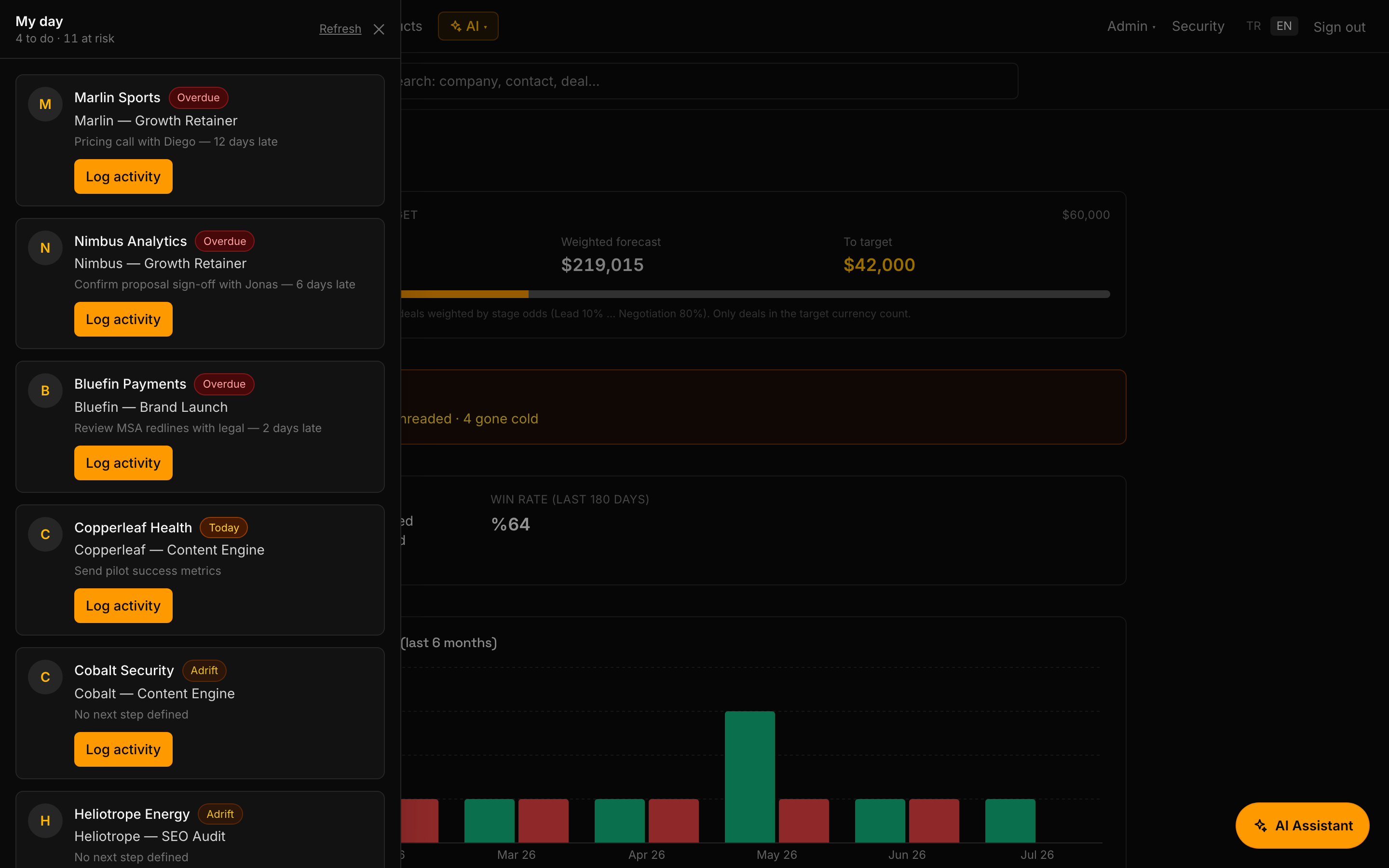
Task: Refresh the My day list
Action: [x=340, y=29]
